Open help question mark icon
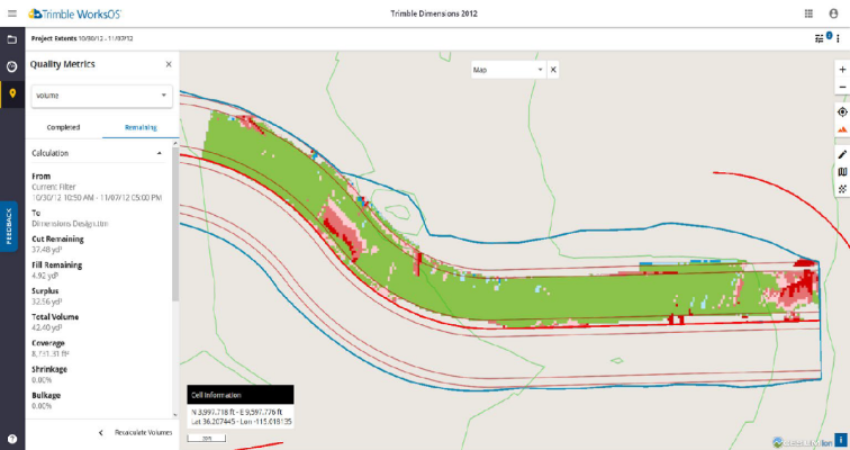Image resolution: width=850 pixels, height=450 pixels. pyautogui.click(x=12, y=439)
